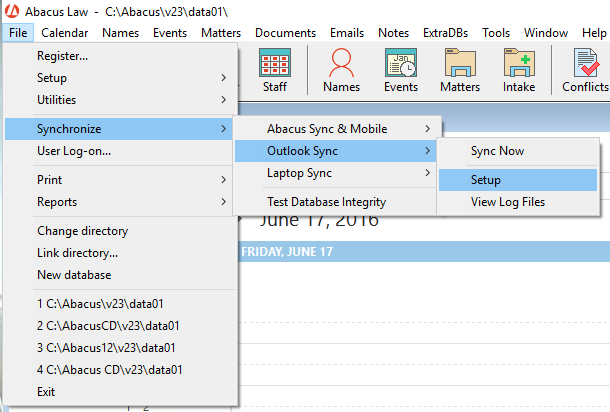
Task: Run Test Database Integrity
Action: (335, 202)
